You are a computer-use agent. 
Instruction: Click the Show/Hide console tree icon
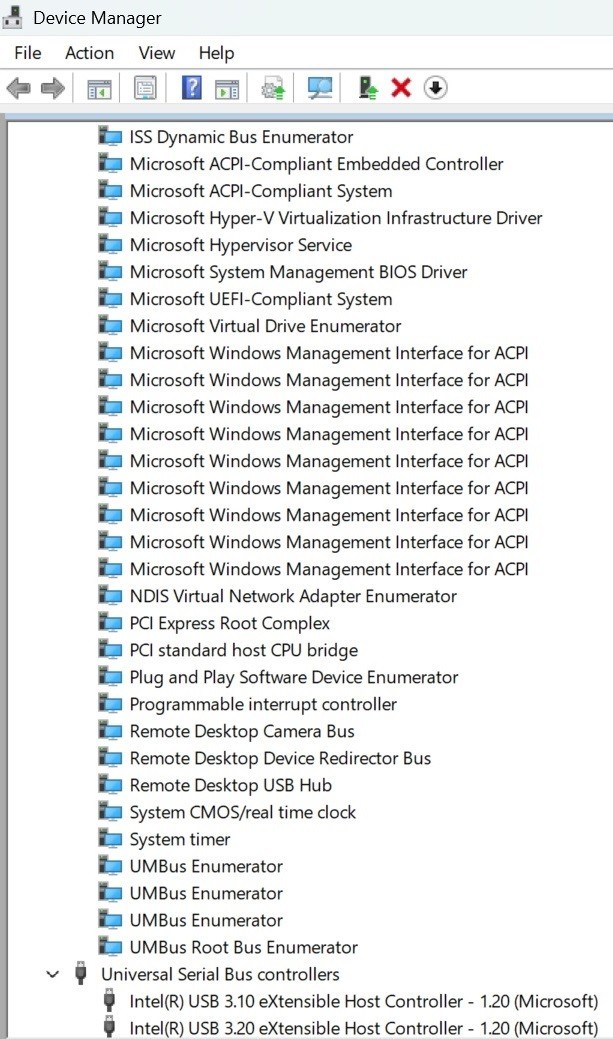pyautogui.click(x=100, y=87)
